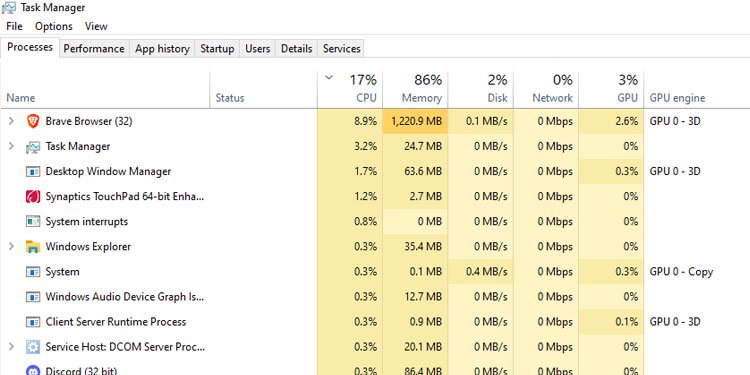
Task: Click the Brave Browser lion icon
Action: click(x=33, y=121)
